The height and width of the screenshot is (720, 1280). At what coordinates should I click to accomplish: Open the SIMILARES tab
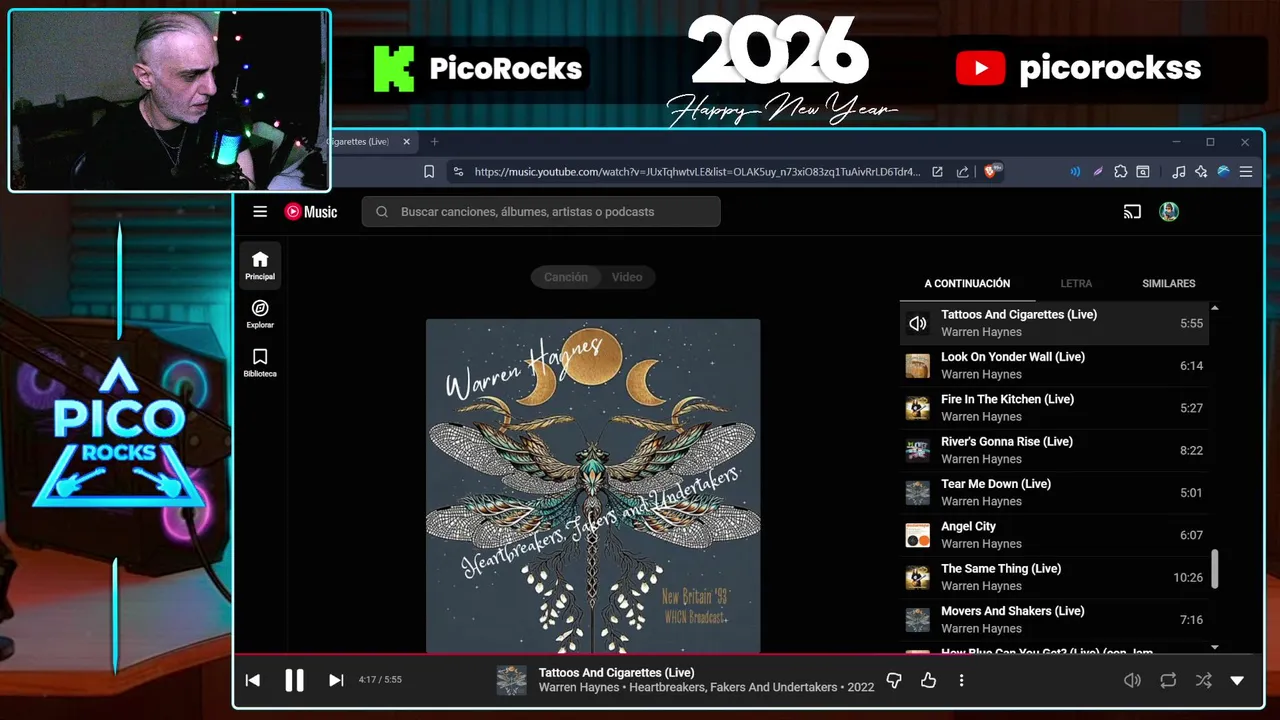1169,284
